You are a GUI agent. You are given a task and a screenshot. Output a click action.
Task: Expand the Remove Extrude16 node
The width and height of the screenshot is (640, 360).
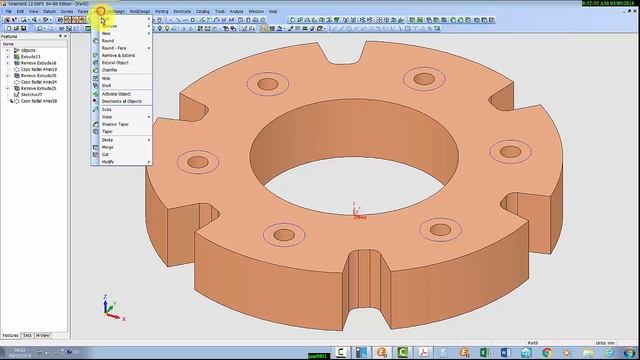(x=7, y=63)
